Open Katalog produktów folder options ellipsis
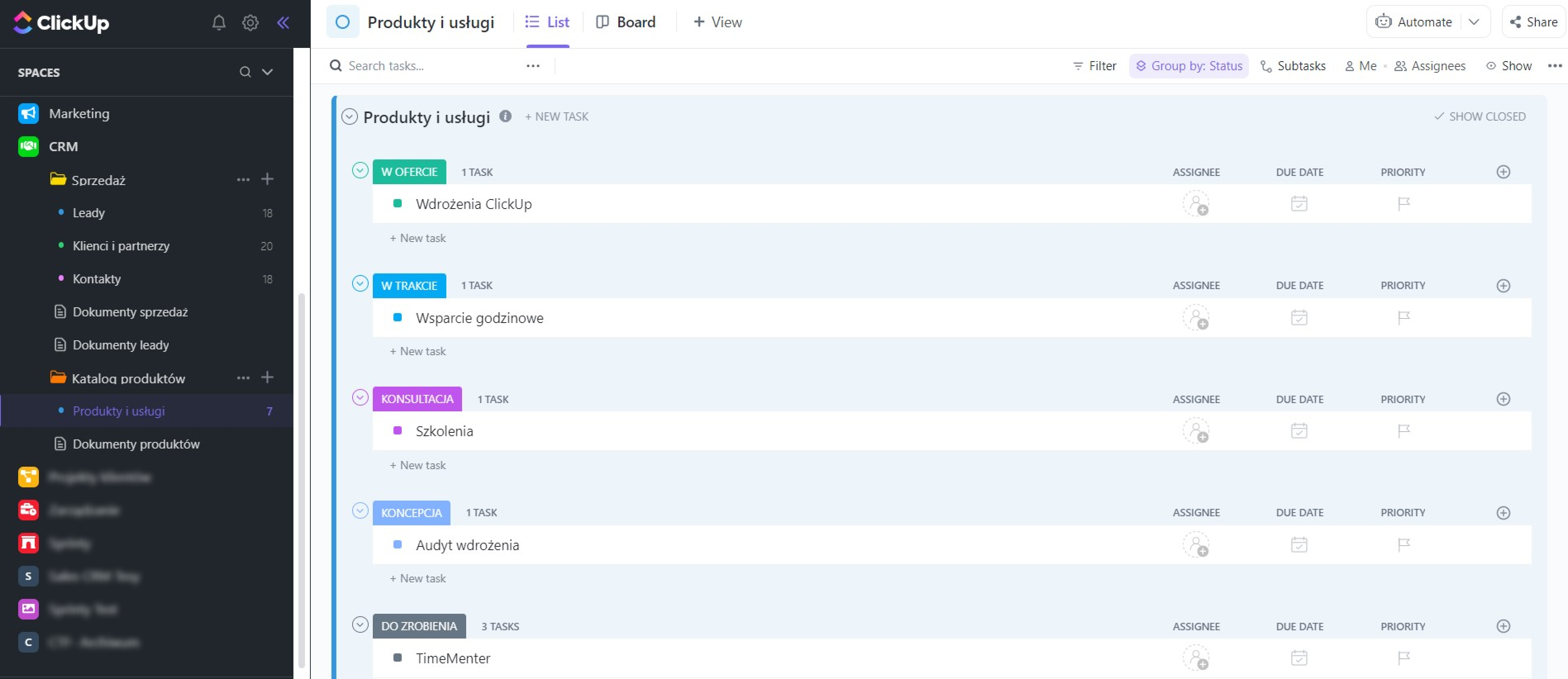This screenshot has width=1568, height=679. (243, 378)
